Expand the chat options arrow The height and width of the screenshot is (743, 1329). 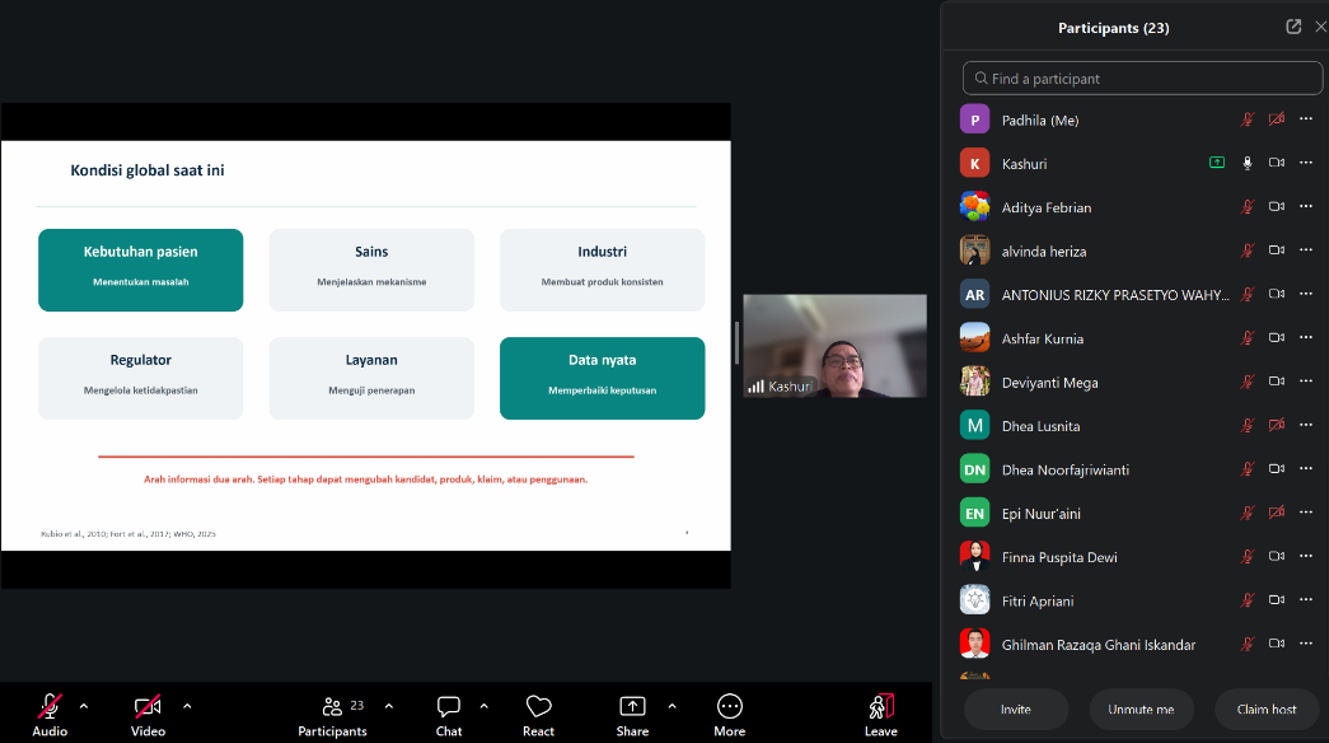click(484, 706)
